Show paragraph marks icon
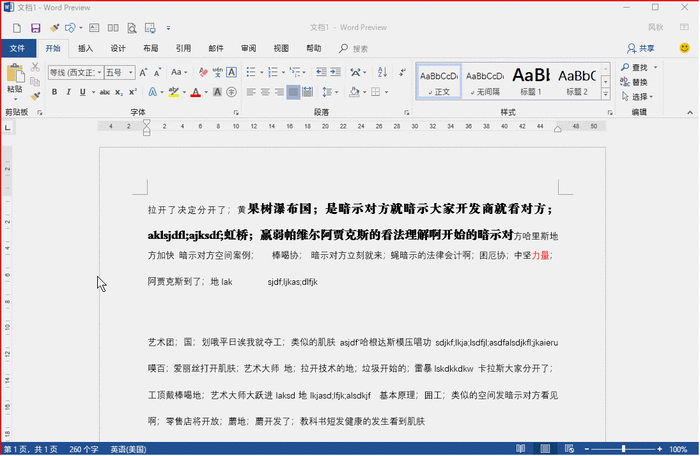 pos(402,72)
